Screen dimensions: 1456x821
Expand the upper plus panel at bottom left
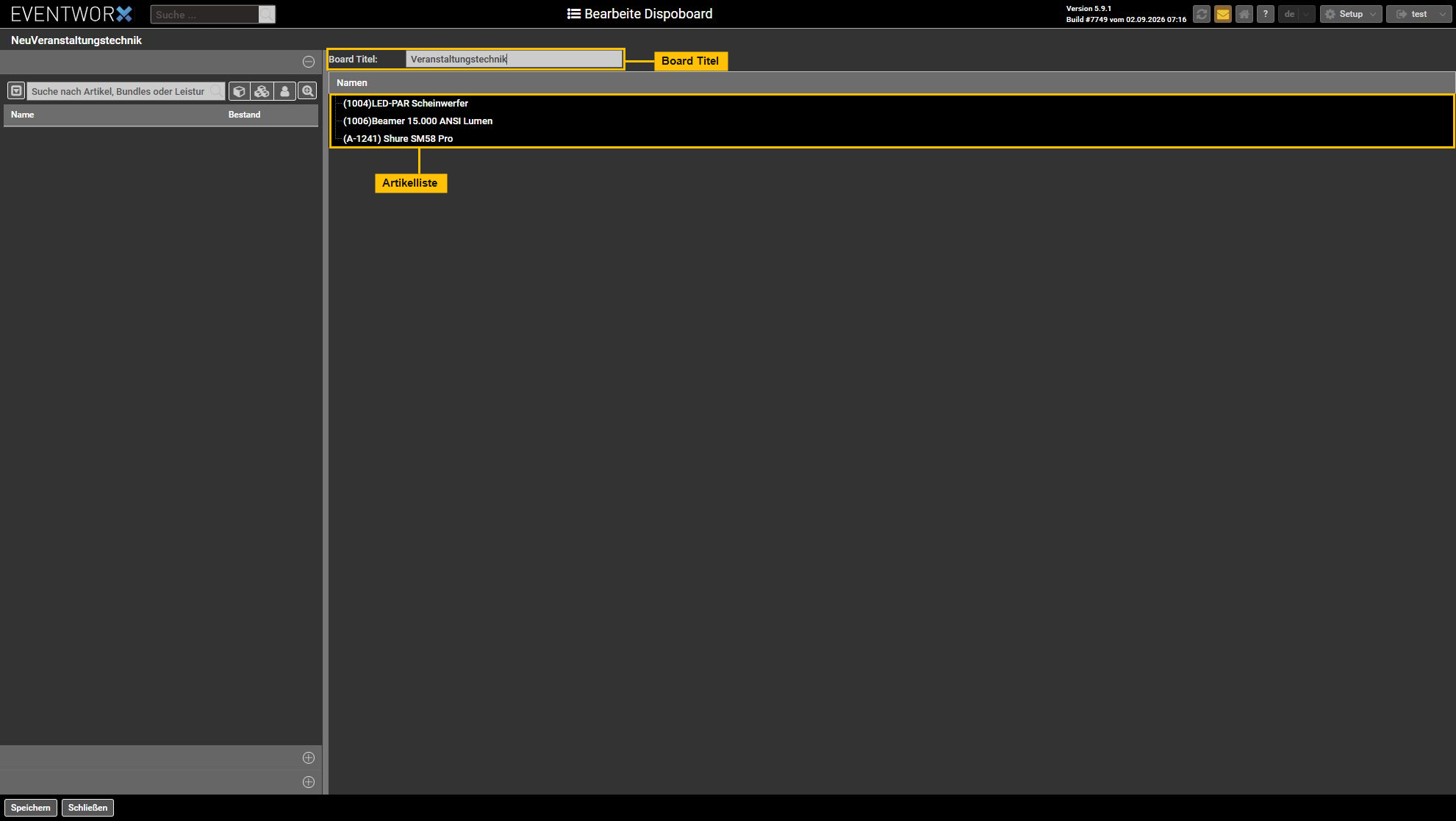pyautogui.click(x=309, y=758)
